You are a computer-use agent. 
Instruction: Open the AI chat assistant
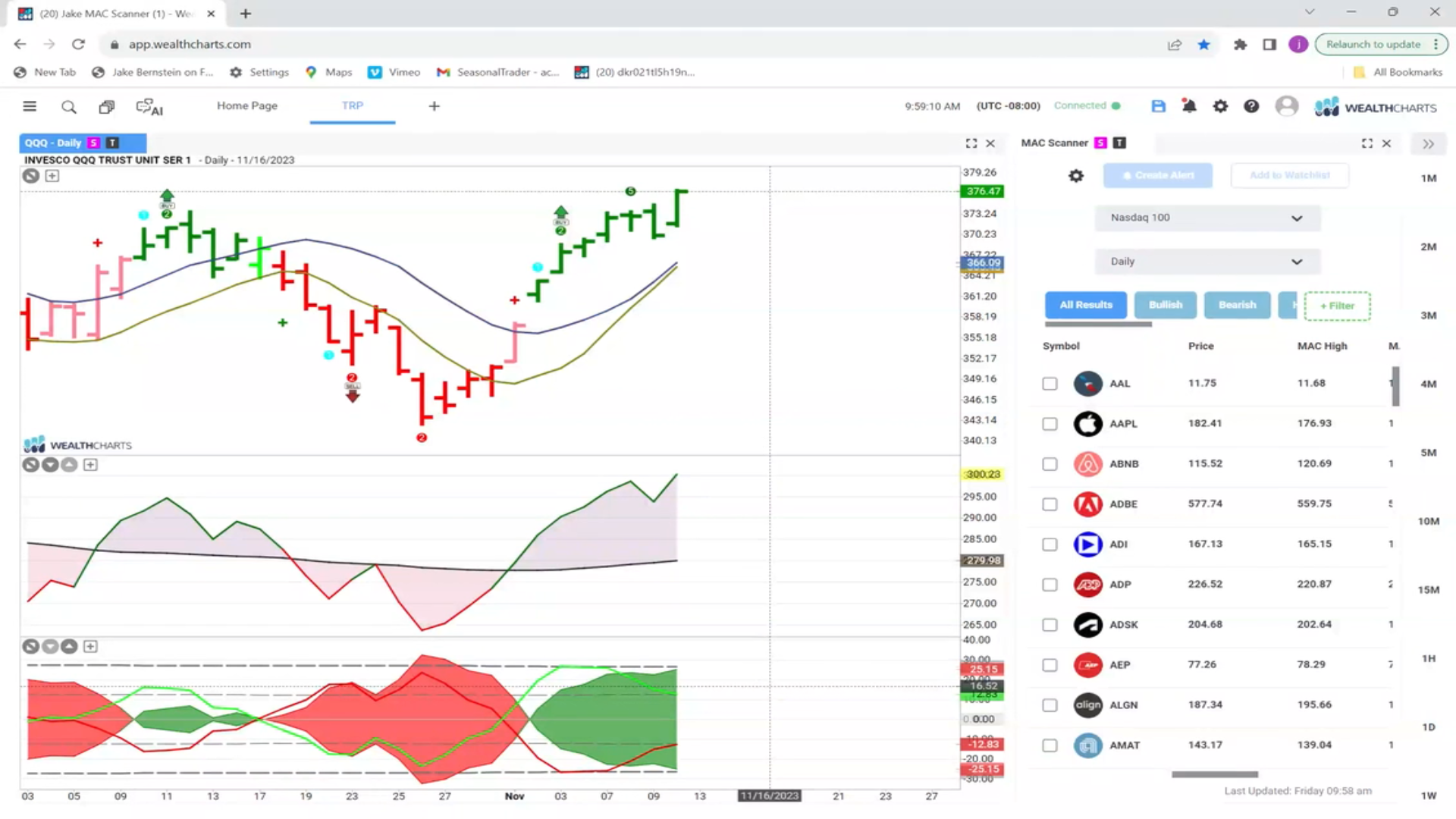(149, 107)
